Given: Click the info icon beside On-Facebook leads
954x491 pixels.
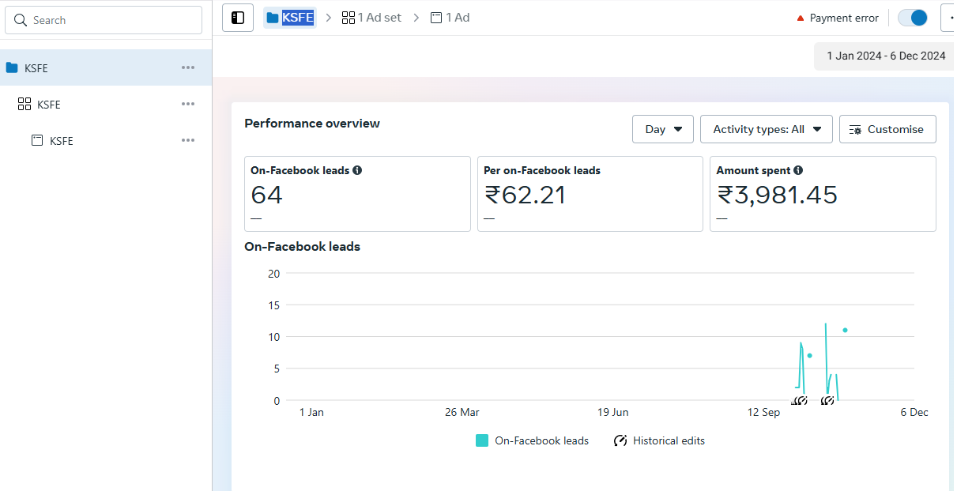Looking at the screenshot, I should click(357, 170).
